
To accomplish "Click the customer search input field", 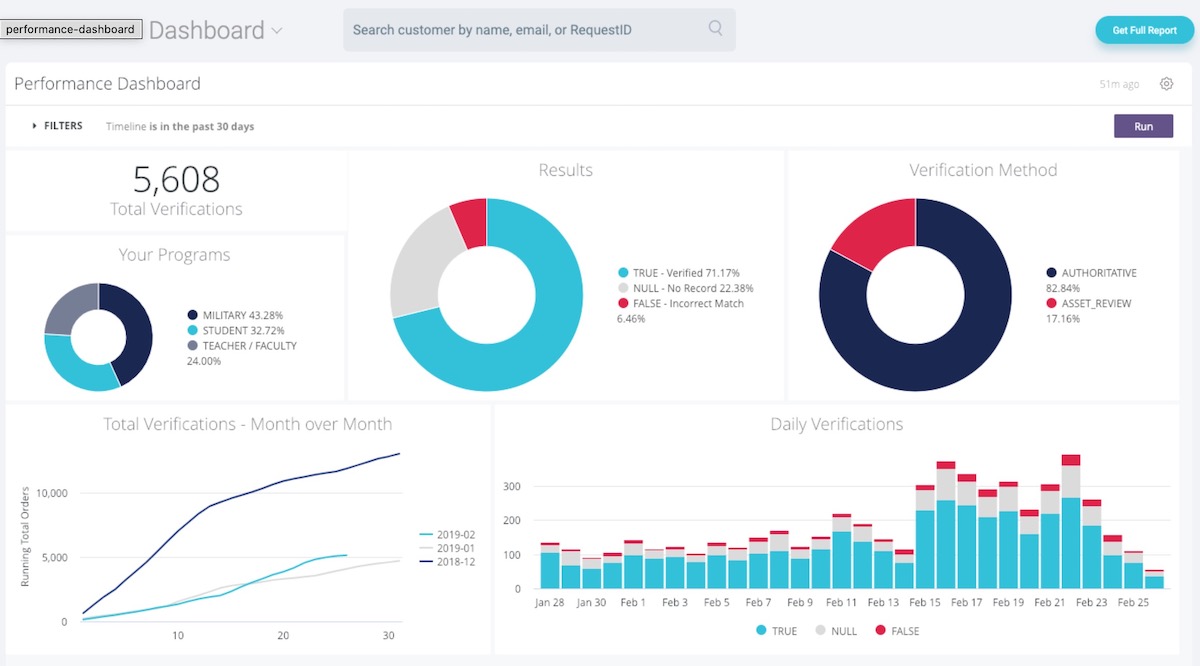I will coord(520,30).
